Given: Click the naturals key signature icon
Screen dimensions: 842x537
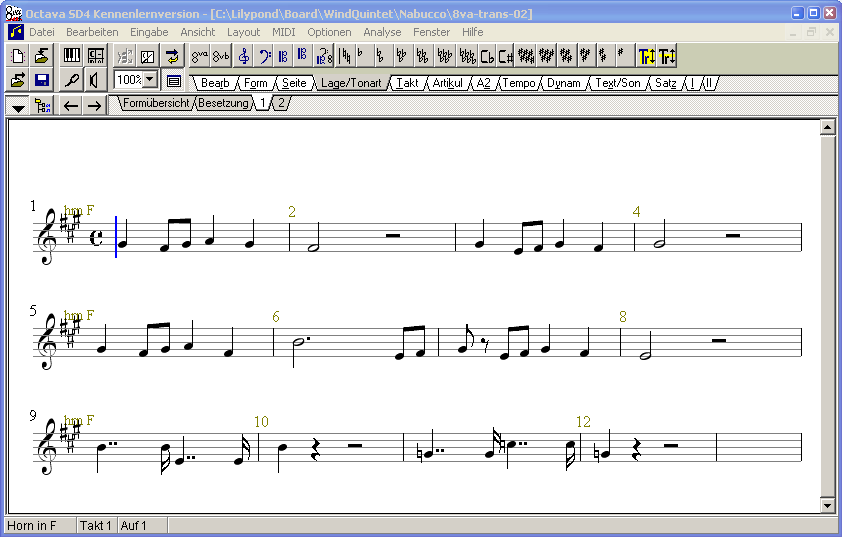Looking at the screenshot, I should (x=345, y=56).
